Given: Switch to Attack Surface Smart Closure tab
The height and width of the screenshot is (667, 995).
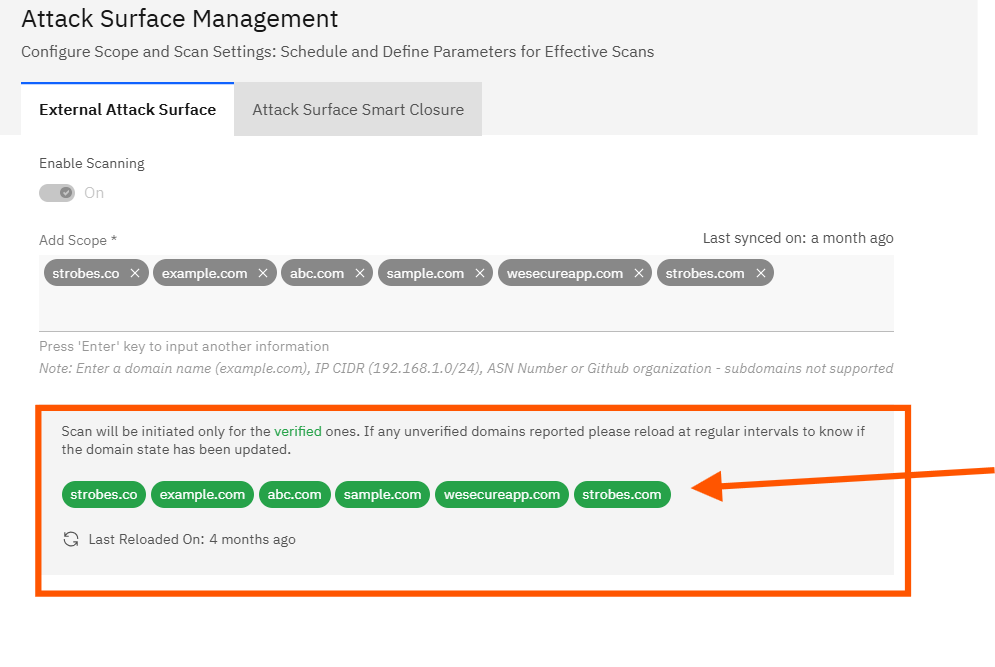Looking at the screenshot, I should coord(358,110).
